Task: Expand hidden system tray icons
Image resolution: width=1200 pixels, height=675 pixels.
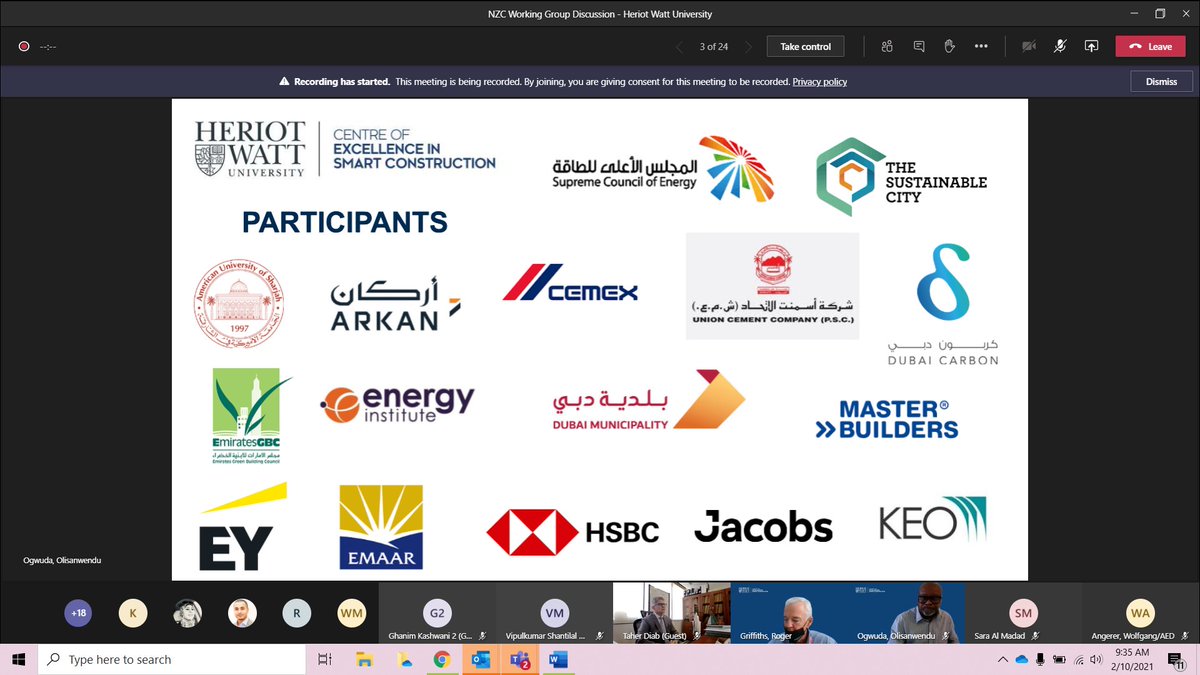Action: point(1003,659)
